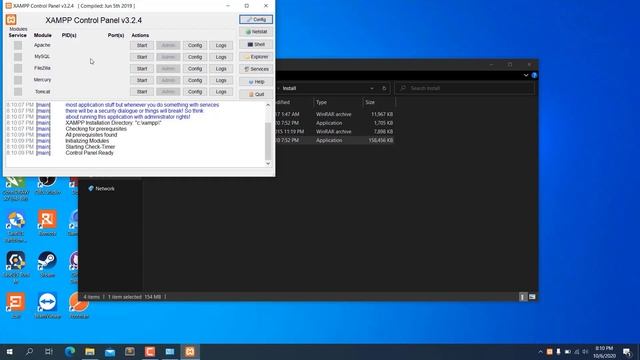Open the Mercury Config menu
This screenshot has width=640, height=360.
click(195, 80)
